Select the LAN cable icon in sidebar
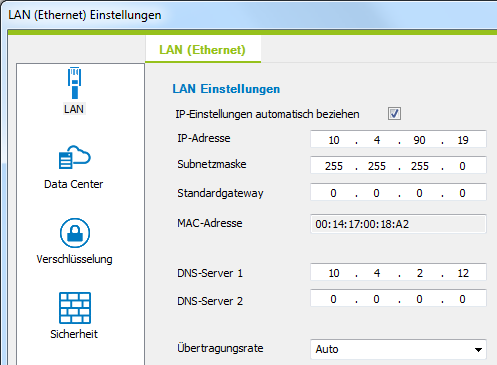Screen dimensions: 497x365 pyautogui.click(x=75, y=83)
